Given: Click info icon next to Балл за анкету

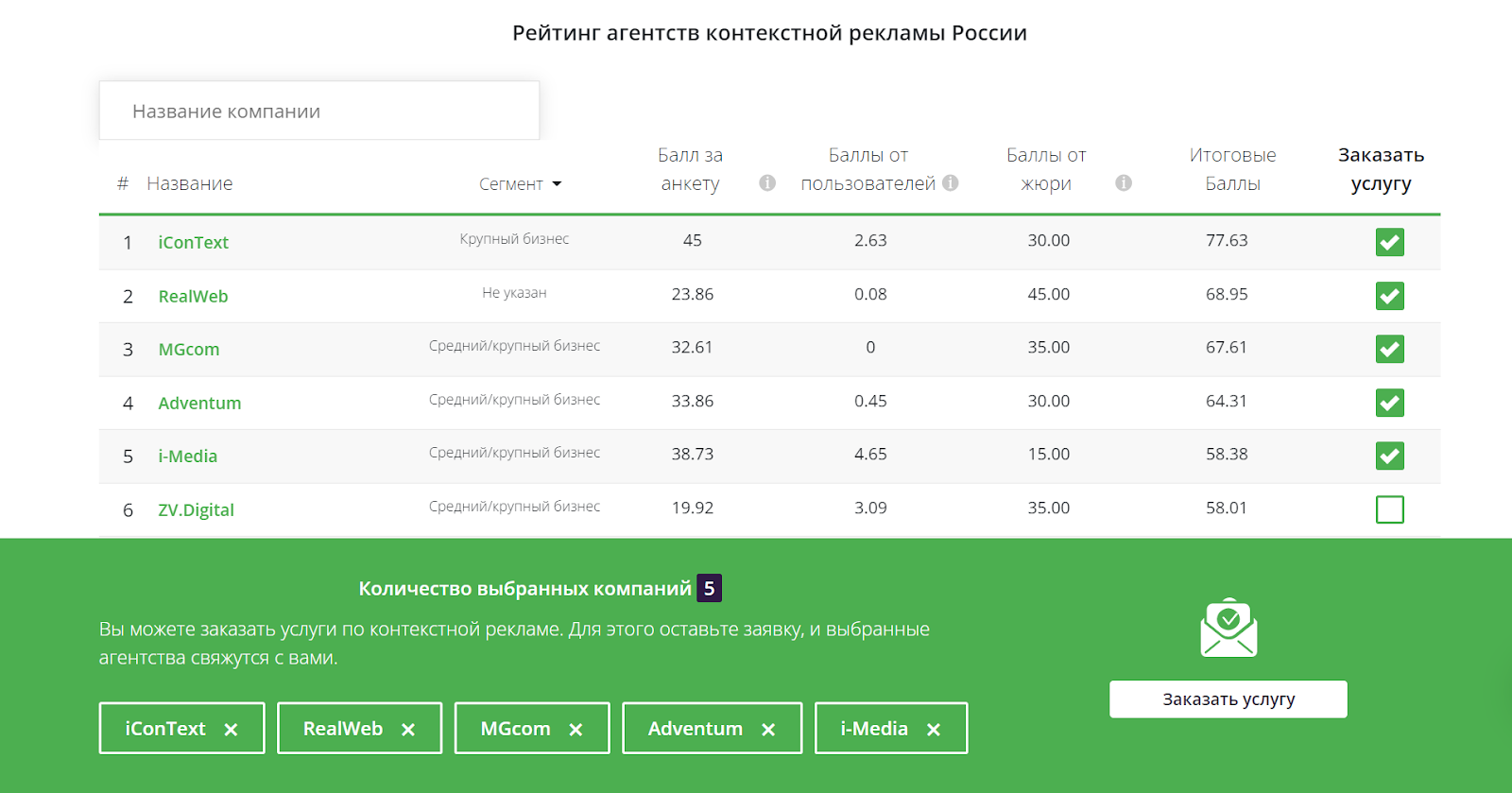Looking at the screenshot, I should (767, 182).
